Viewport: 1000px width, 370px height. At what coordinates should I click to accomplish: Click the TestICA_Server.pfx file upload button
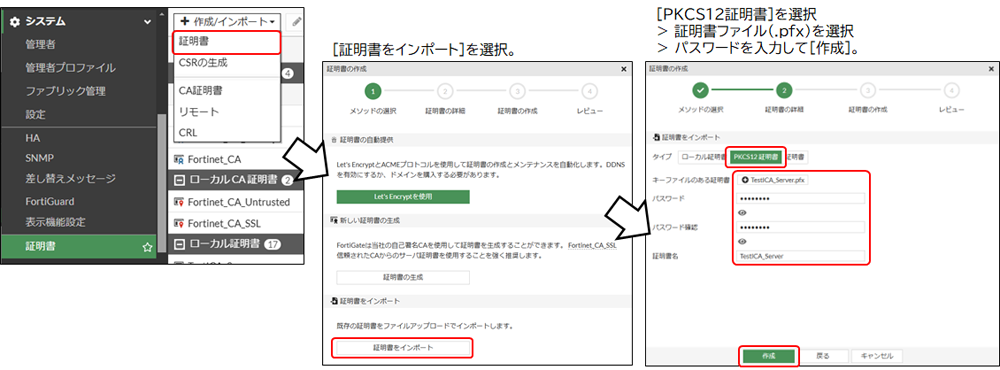(771, 181)
